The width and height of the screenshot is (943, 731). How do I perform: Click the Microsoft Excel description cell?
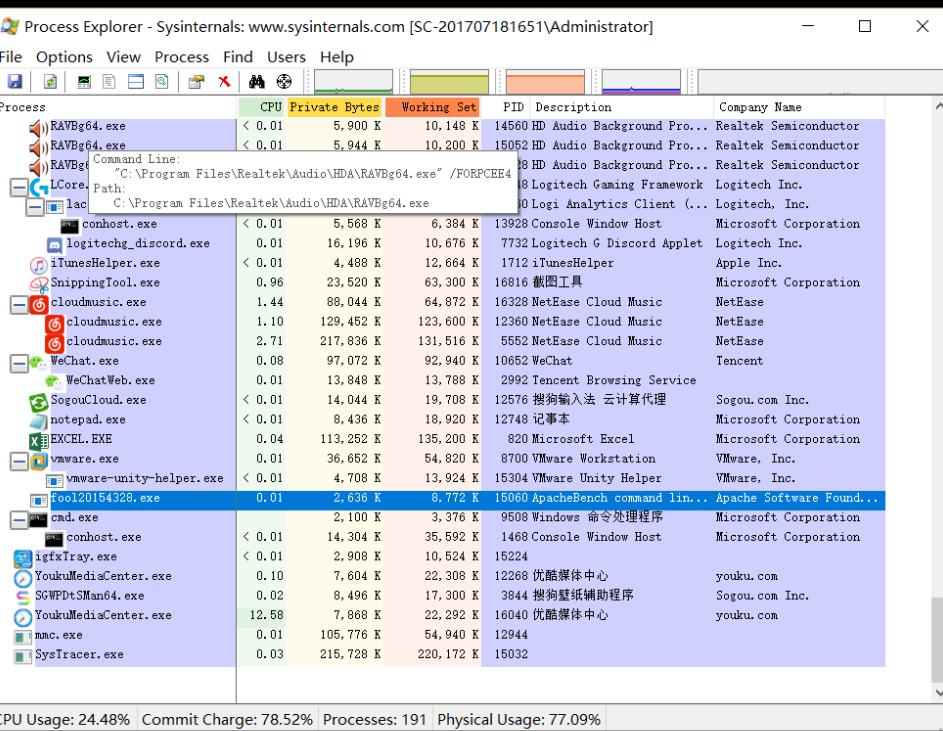[583, 440]
